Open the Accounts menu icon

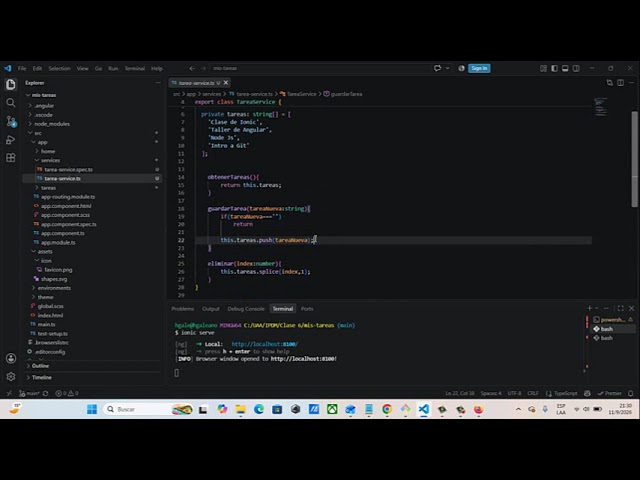(11, 358)
